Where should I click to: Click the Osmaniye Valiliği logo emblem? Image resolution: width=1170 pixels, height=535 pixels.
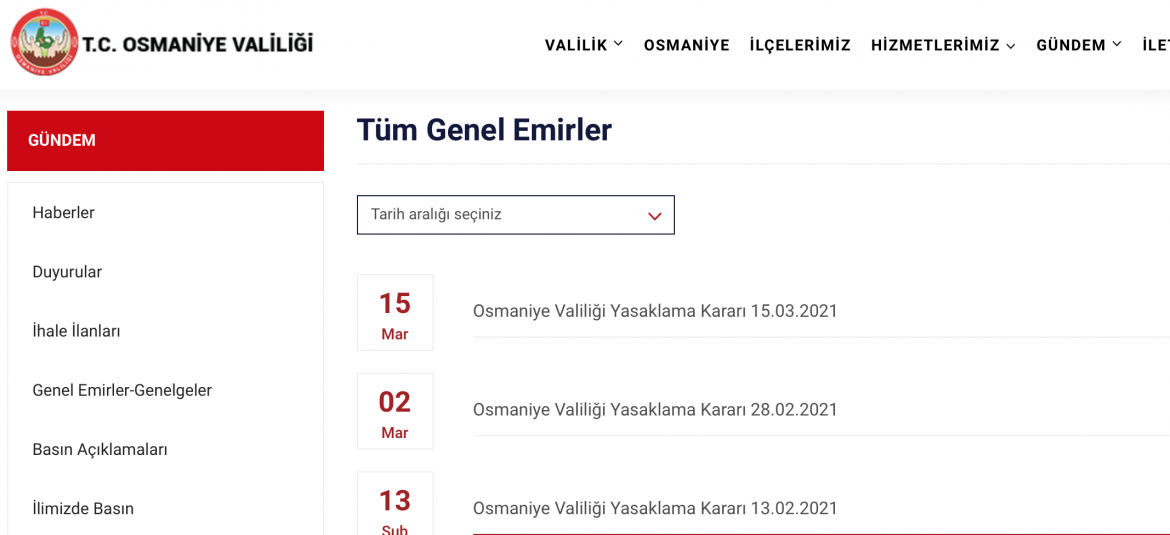pyautogui.click(x=45, y=45)
